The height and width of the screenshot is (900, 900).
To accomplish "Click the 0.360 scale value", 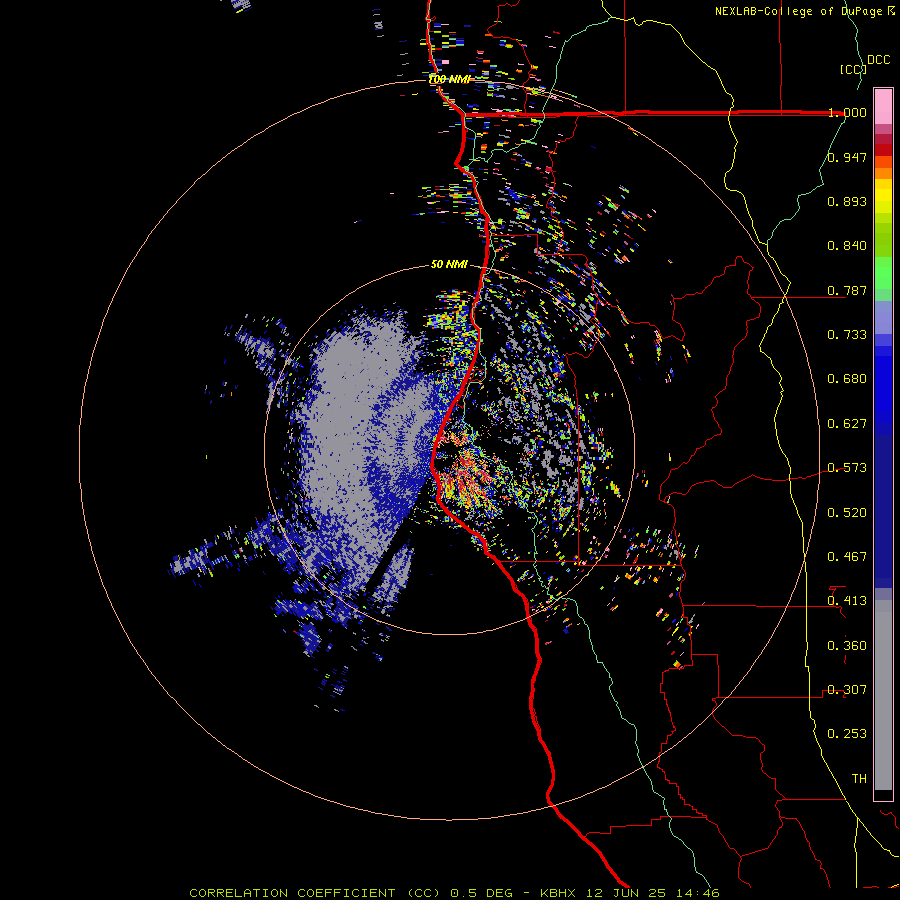I will [847, 646].
